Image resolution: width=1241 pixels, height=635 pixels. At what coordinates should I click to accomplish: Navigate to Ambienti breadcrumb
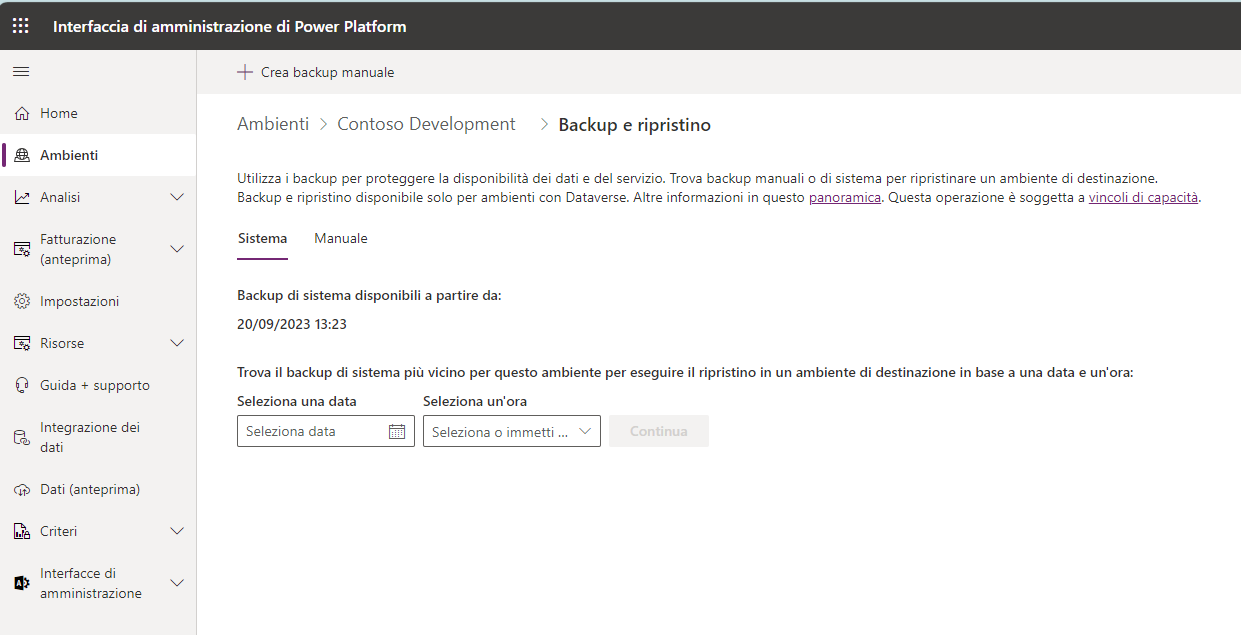(x=273, y=124)
